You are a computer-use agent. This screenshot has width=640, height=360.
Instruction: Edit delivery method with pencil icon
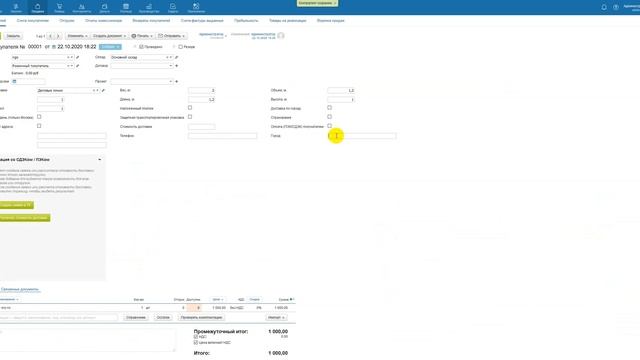[103, 91]
